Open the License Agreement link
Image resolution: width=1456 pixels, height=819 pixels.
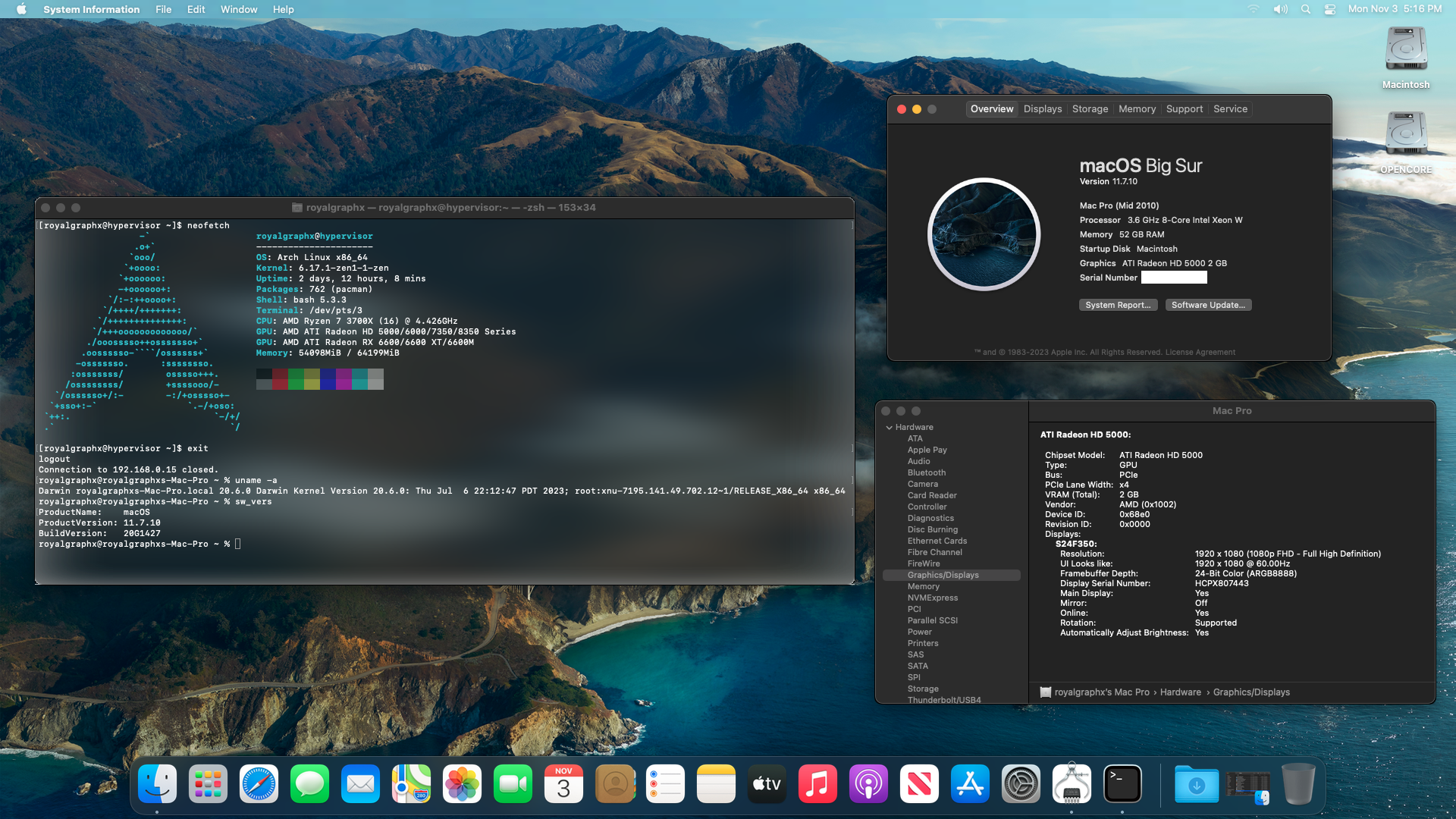coord(1200,353)
